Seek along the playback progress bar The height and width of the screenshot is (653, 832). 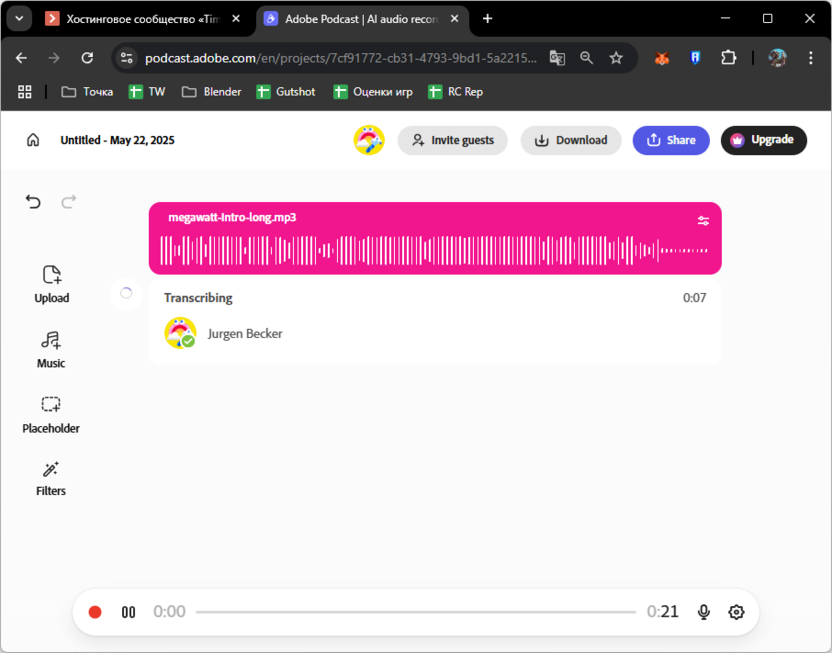pos(415,612)
